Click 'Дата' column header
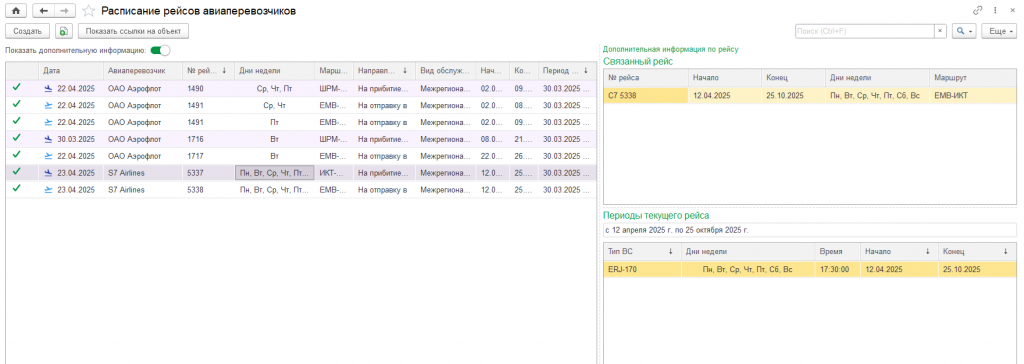1024x364 pixels. click(x=71, y=70)
